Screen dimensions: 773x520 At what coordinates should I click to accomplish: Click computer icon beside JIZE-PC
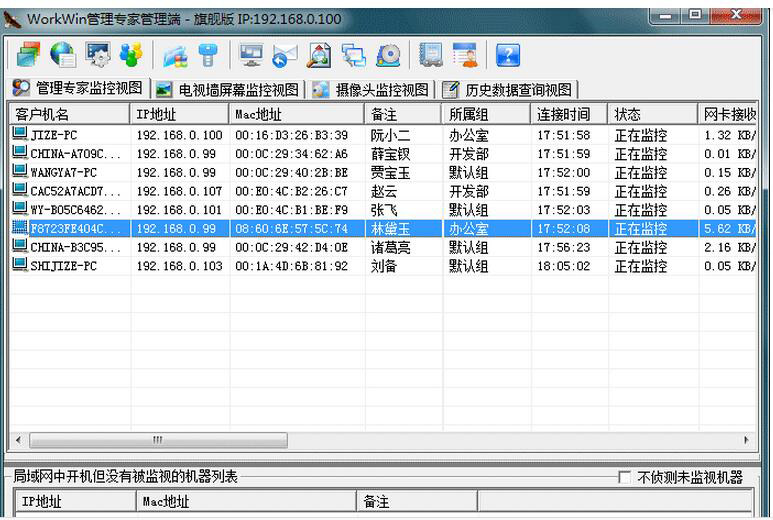point(20,134)
